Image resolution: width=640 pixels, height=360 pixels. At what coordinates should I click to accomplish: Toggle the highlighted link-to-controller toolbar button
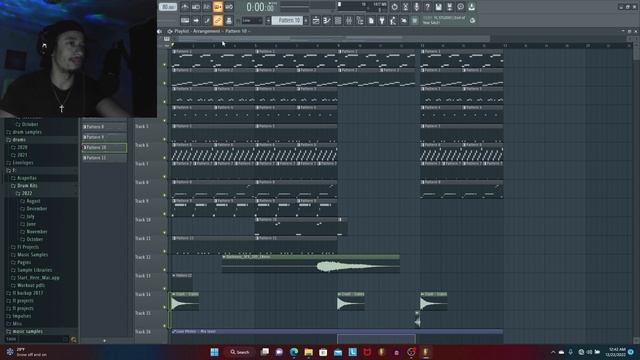(x=218, y=20)
